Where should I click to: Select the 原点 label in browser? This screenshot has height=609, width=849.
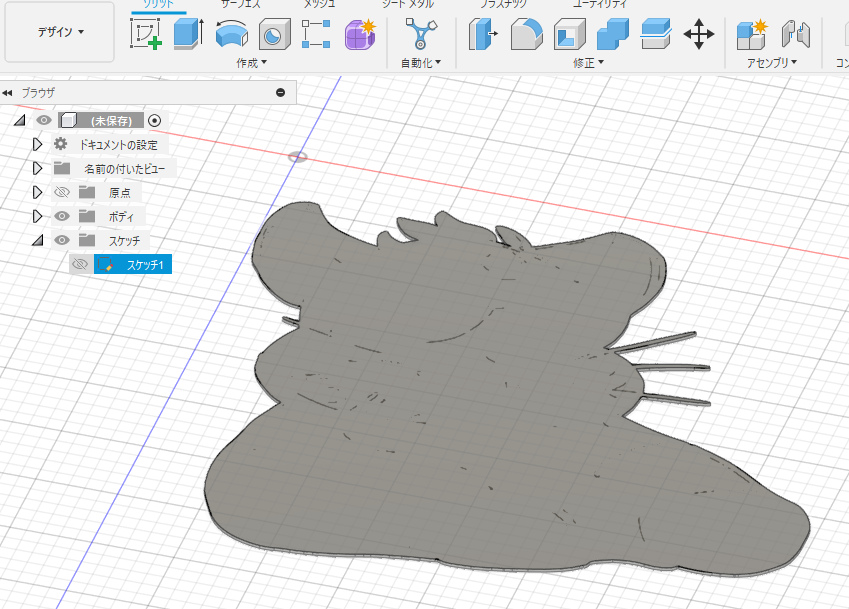[120, 192]
